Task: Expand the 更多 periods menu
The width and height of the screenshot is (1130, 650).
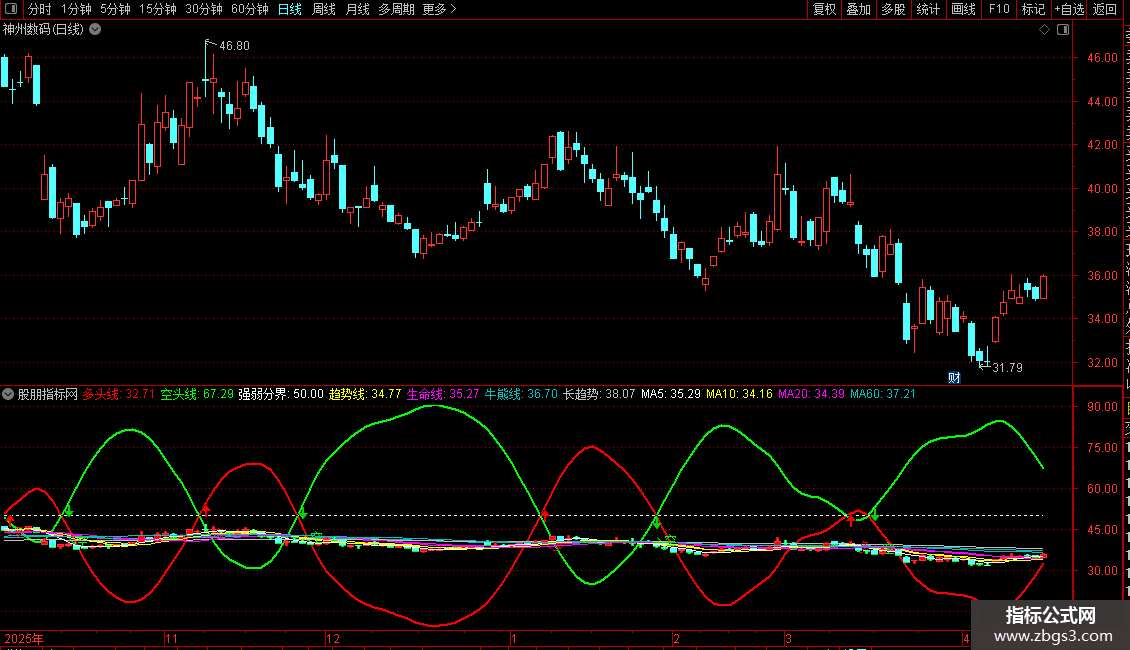Action: (439, 9)
